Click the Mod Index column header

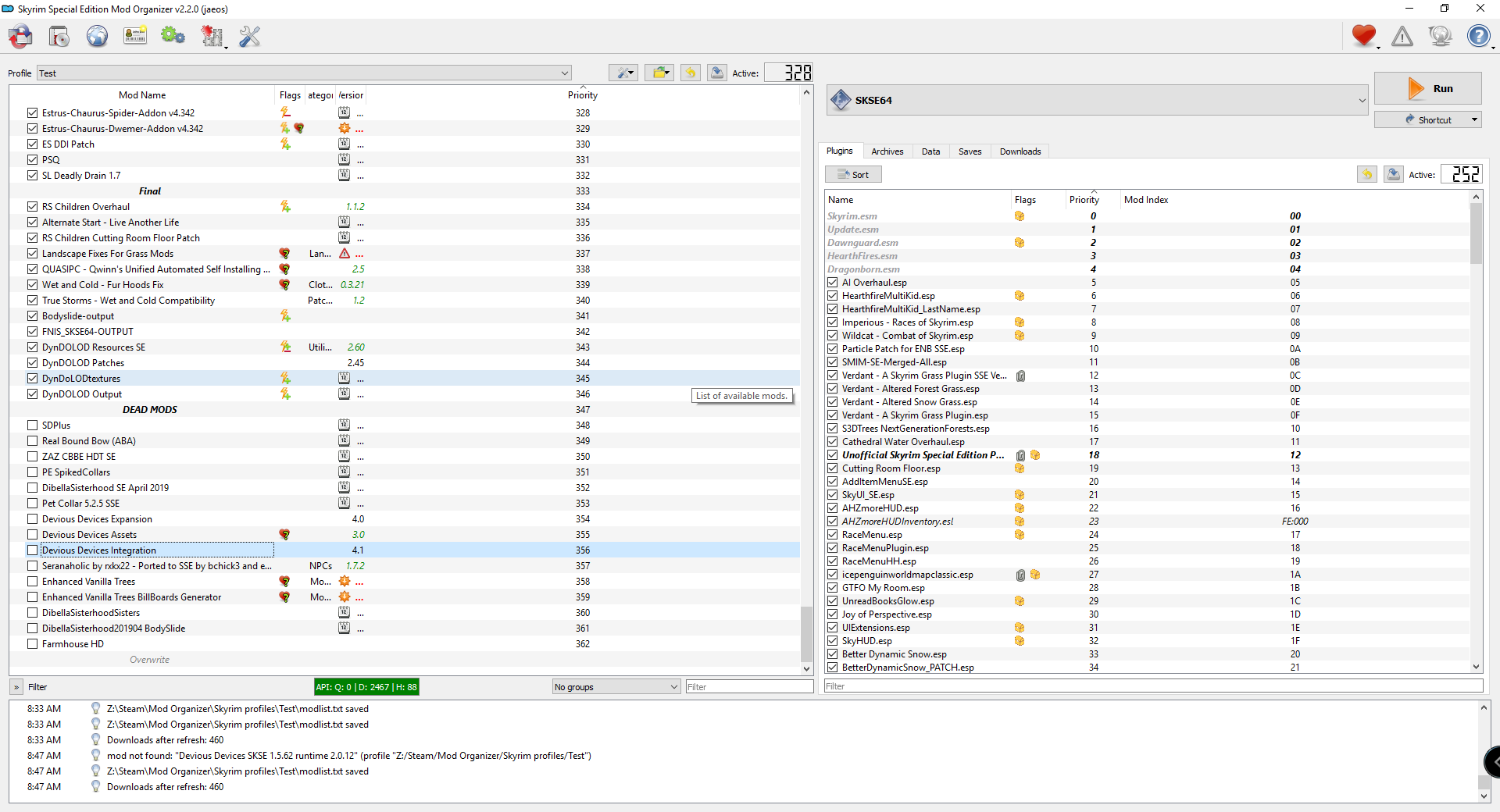click(x=1146, y=200)
